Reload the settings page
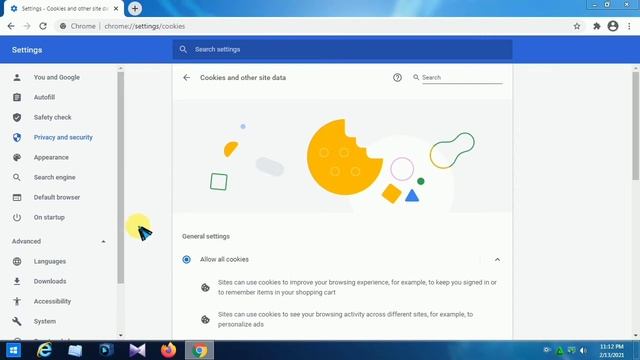Screen dimensions: 640x360 tap(43, 26)
